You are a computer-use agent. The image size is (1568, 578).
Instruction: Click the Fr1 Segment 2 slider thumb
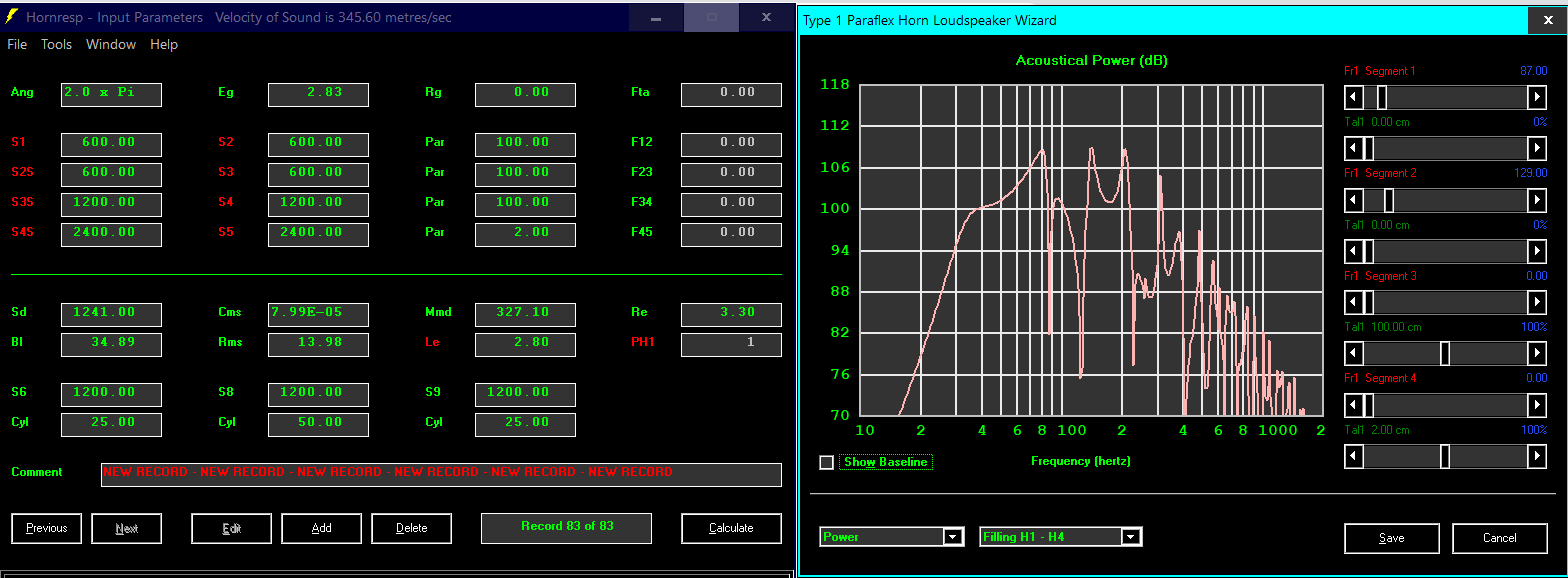point(1389,200)
